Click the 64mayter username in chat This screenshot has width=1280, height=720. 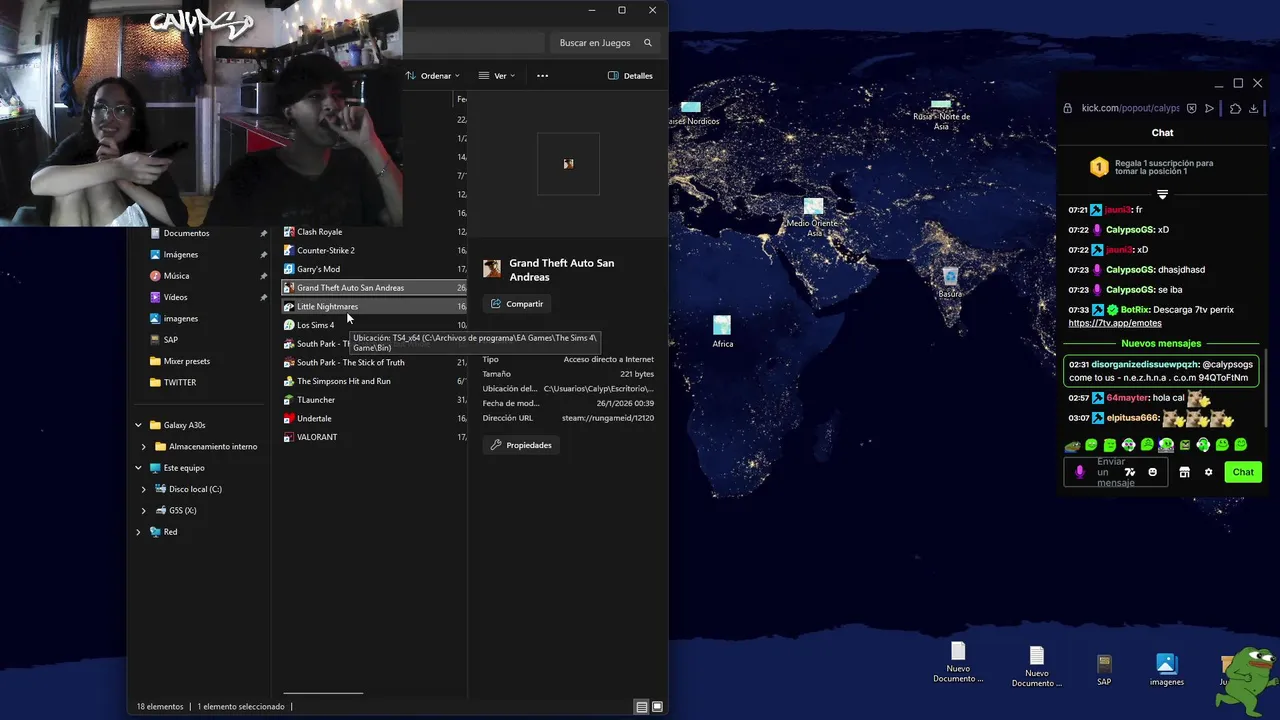pos(1127,398)
